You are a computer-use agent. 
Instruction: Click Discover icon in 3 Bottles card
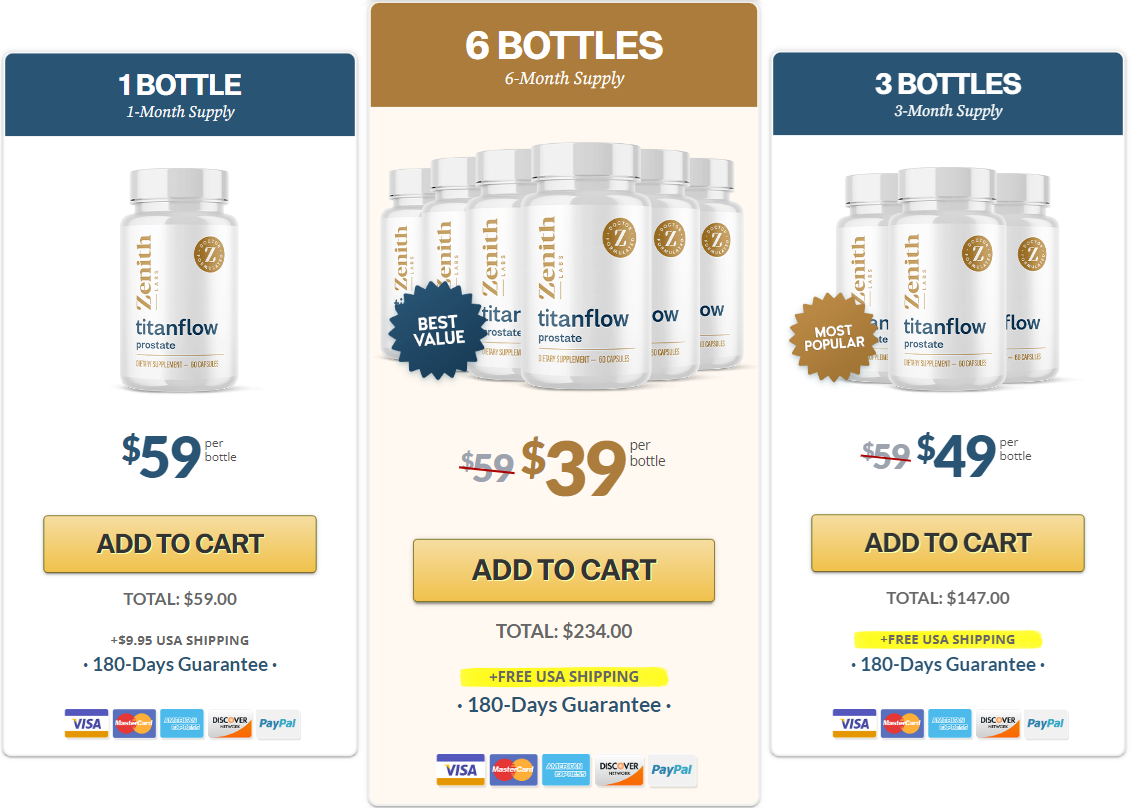(997, 724)
